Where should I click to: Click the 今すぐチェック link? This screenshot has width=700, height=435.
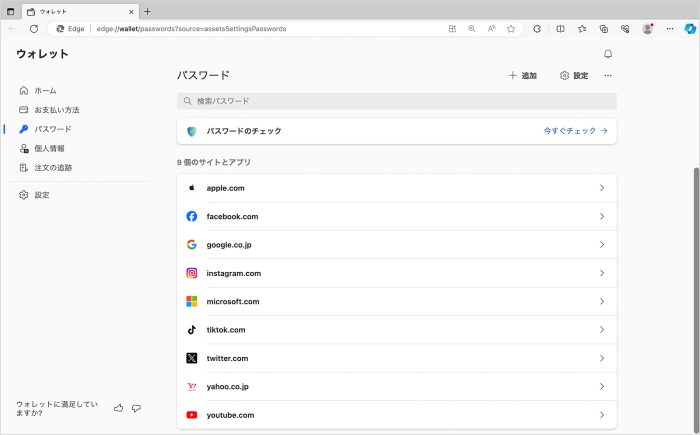click(x=575, y=131)
